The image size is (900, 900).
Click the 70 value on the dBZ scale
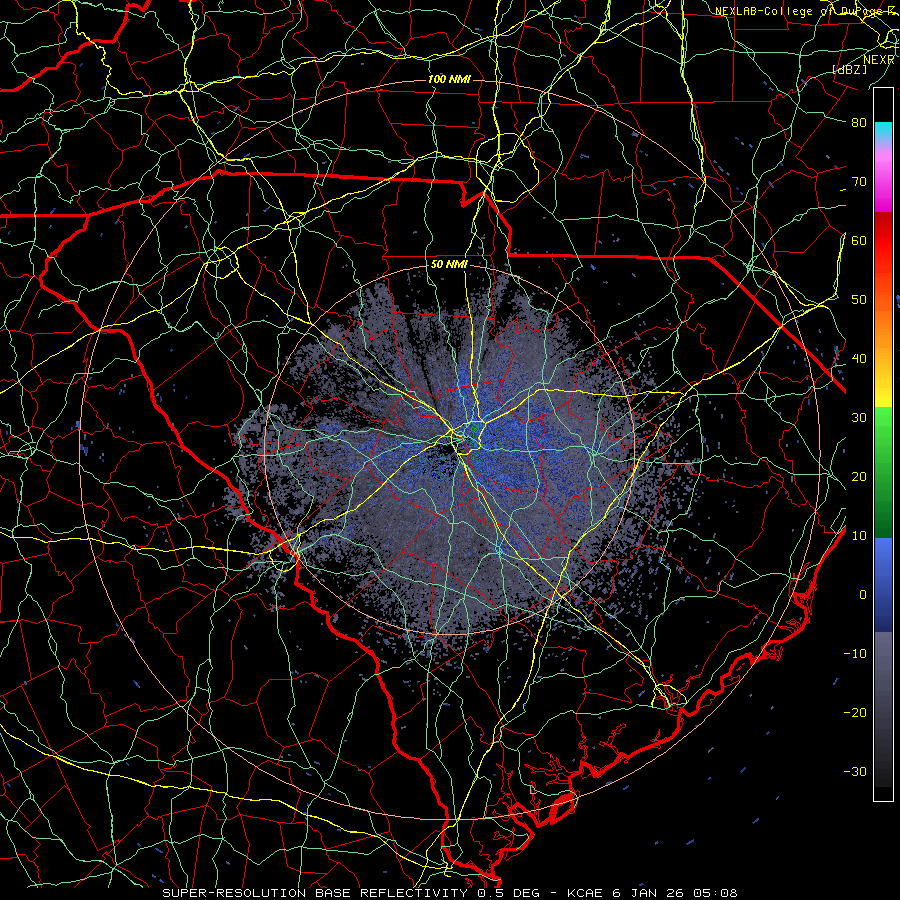859,182
